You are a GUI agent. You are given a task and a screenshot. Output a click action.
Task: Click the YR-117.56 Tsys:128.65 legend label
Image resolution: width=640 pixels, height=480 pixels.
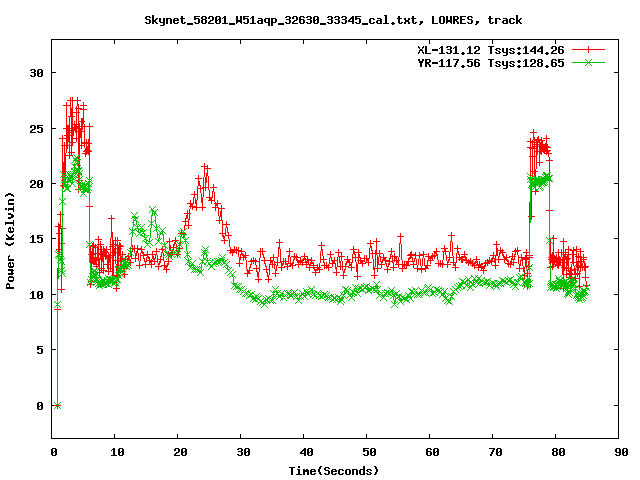coord(491,63)
